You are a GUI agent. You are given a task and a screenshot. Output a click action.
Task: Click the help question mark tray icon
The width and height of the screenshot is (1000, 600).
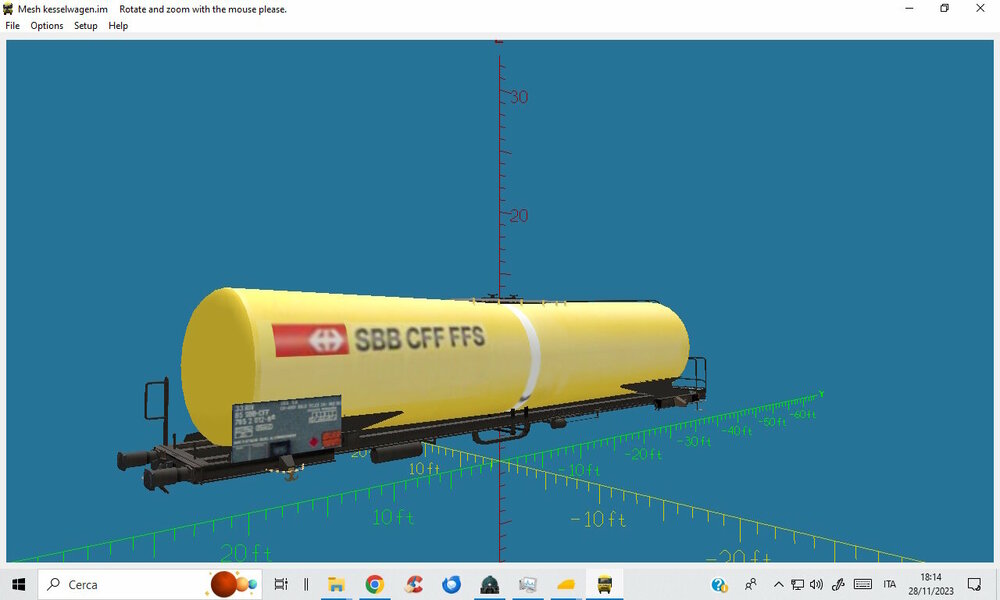[x=719, y=584]
